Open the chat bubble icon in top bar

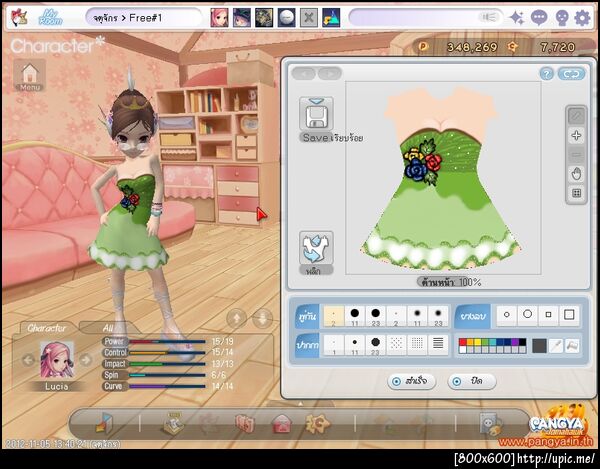point(539,18)
